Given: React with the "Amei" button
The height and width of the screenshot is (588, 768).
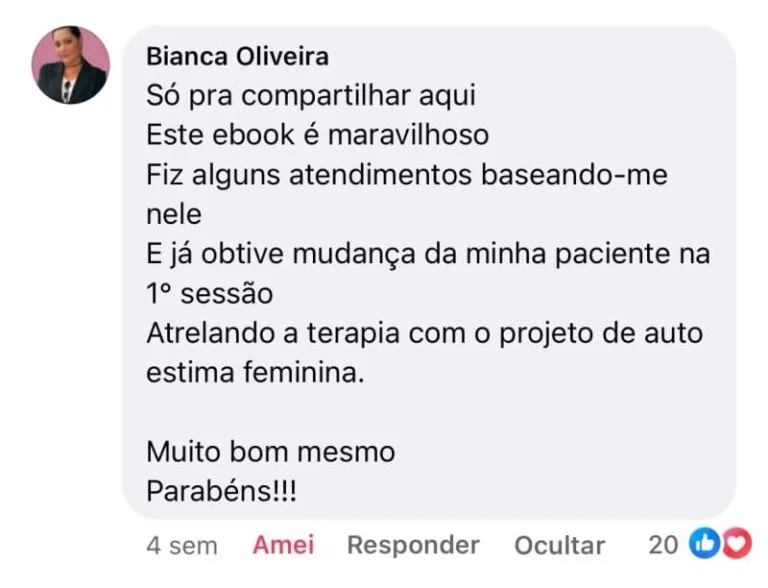Looking at the screenshot, I should 283,545.
